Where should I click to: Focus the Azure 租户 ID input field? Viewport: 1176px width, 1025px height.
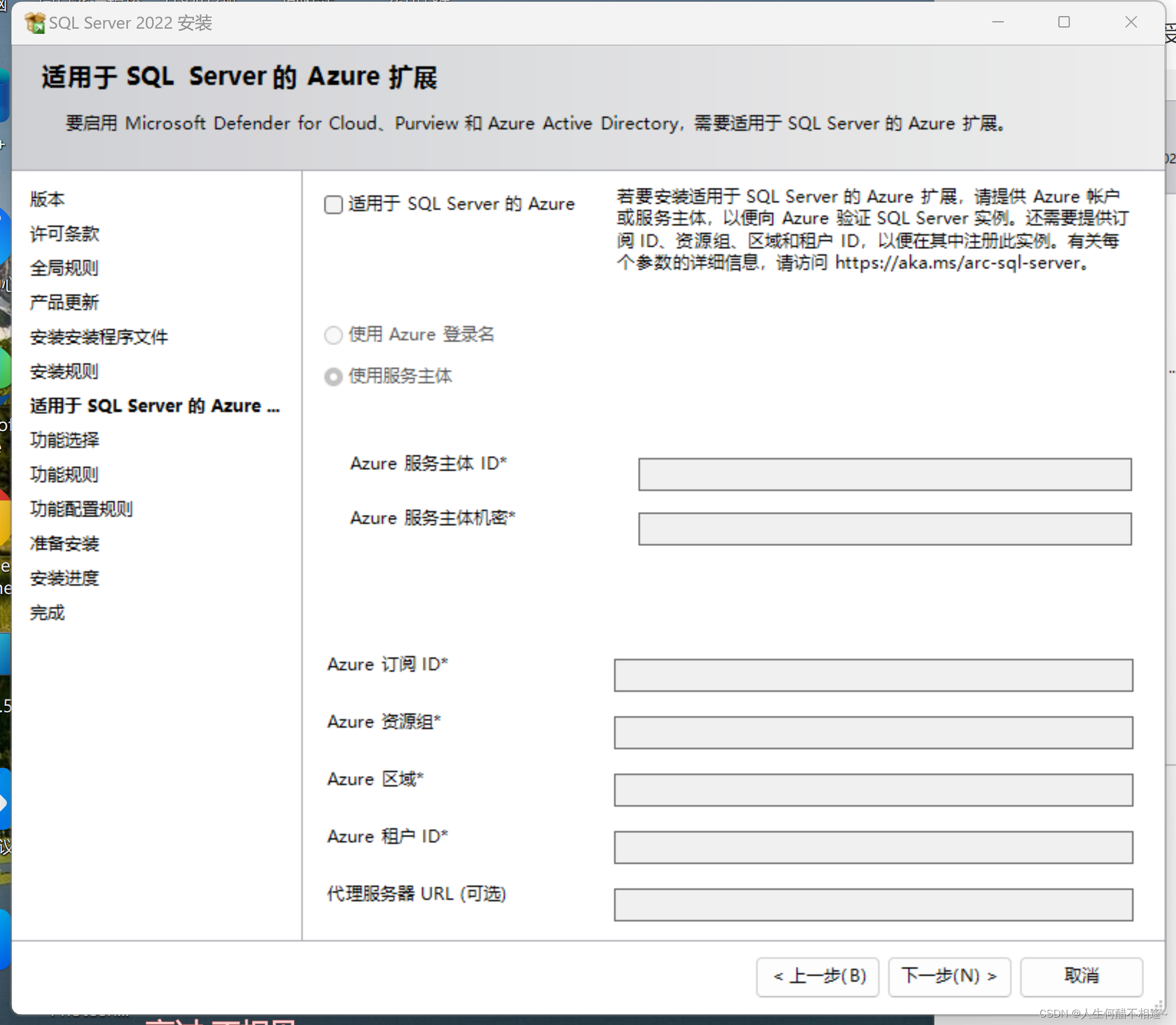point(873,848)
